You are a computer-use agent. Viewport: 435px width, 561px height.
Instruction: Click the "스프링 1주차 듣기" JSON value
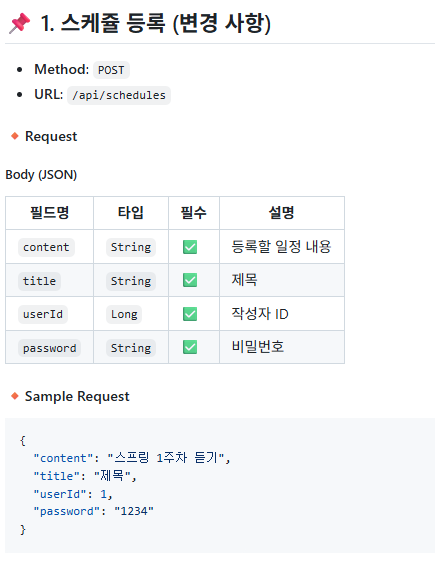pyautogui.click(x=166, y=458)
